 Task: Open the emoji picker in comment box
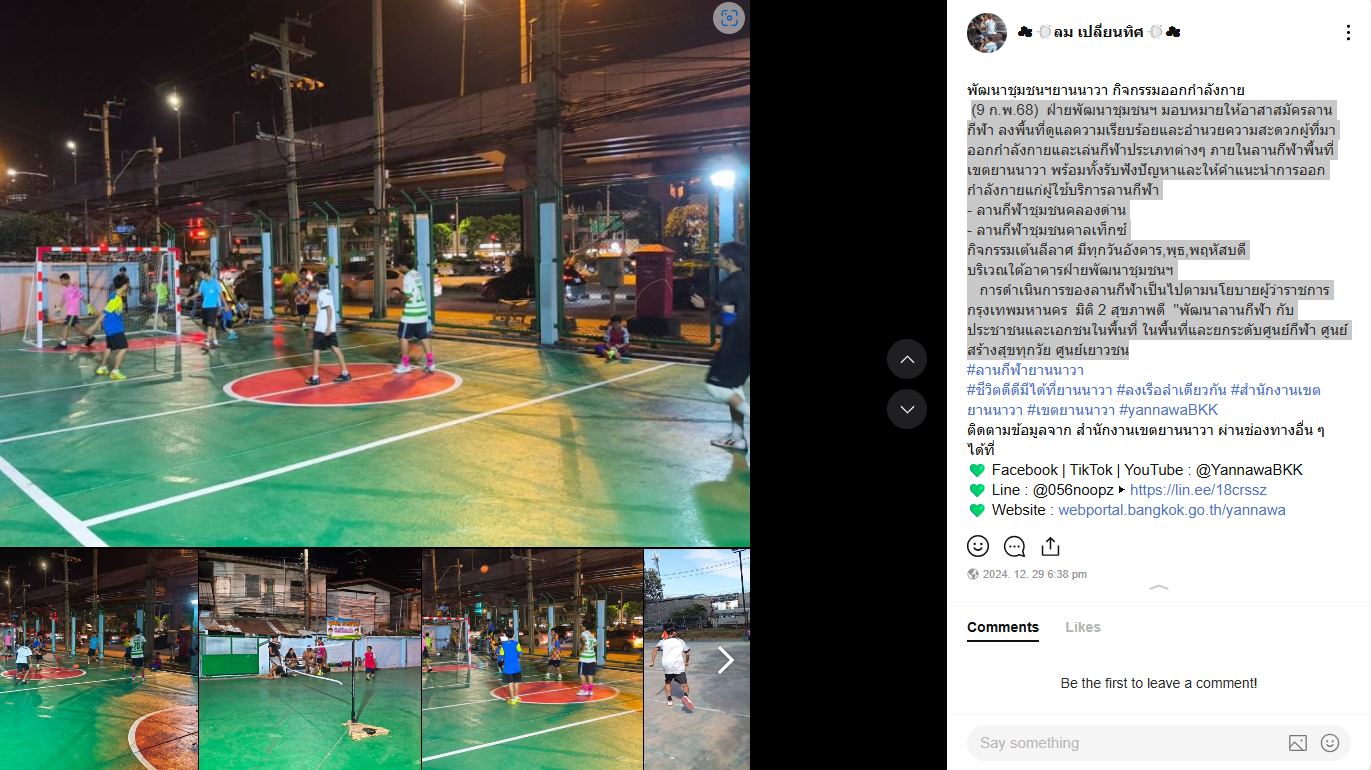click(1330, 743)
